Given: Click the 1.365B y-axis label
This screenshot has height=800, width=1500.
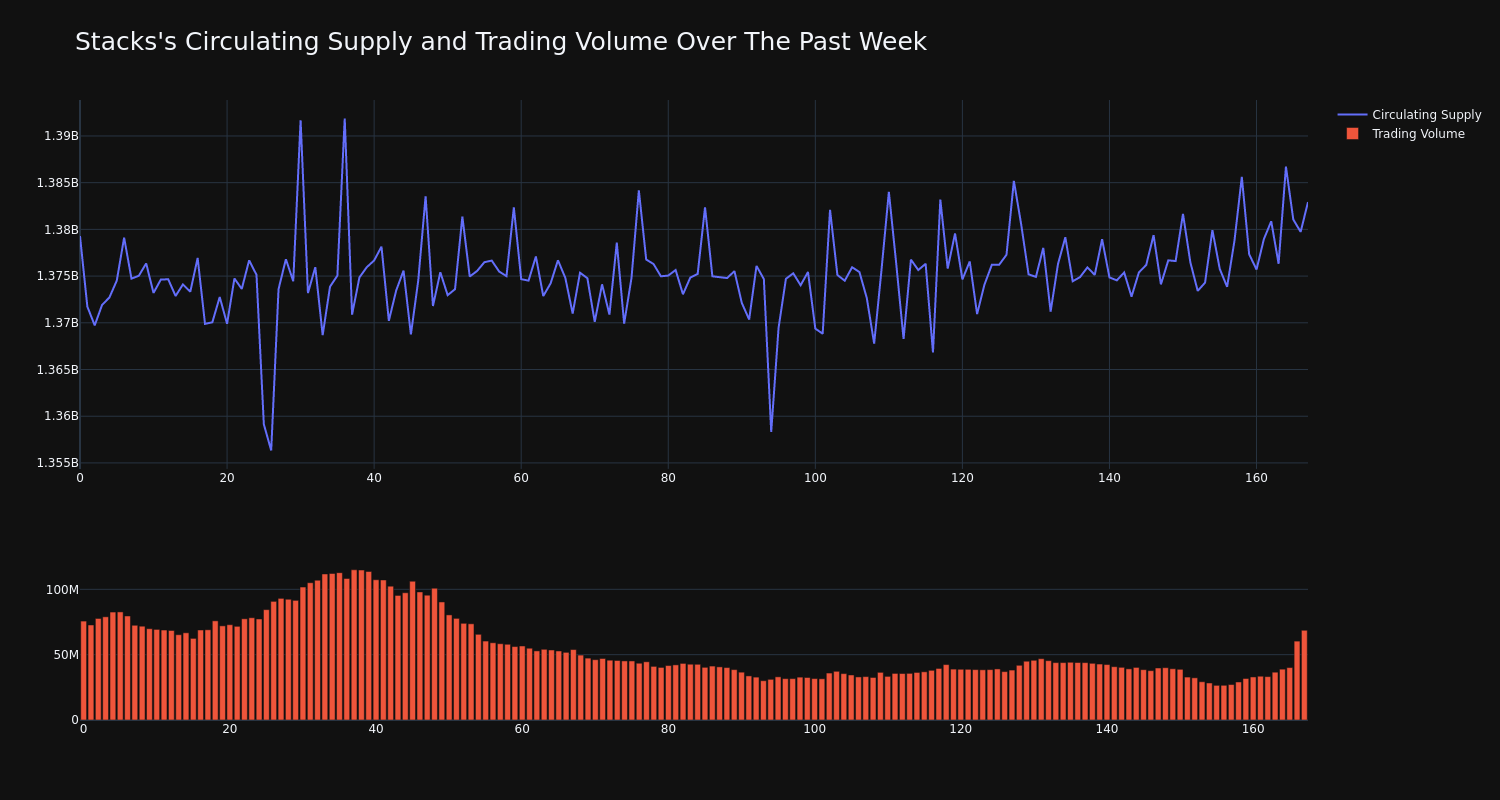Looking at the screenshot, I should tap(57, 370).
